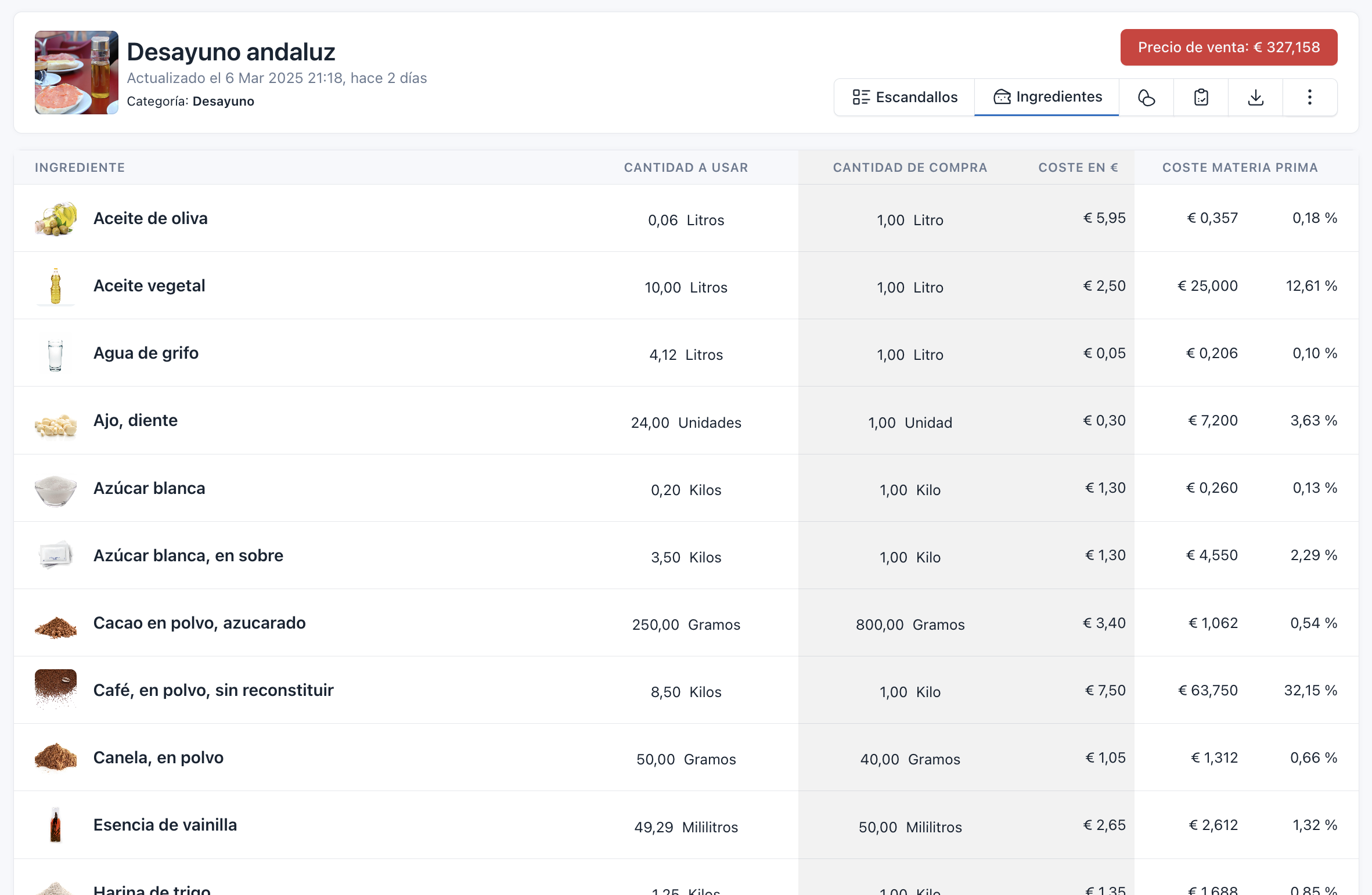Click the Esencia de vainilla bottle icon
Viewport: 1372px width, 895px height.
56,825
